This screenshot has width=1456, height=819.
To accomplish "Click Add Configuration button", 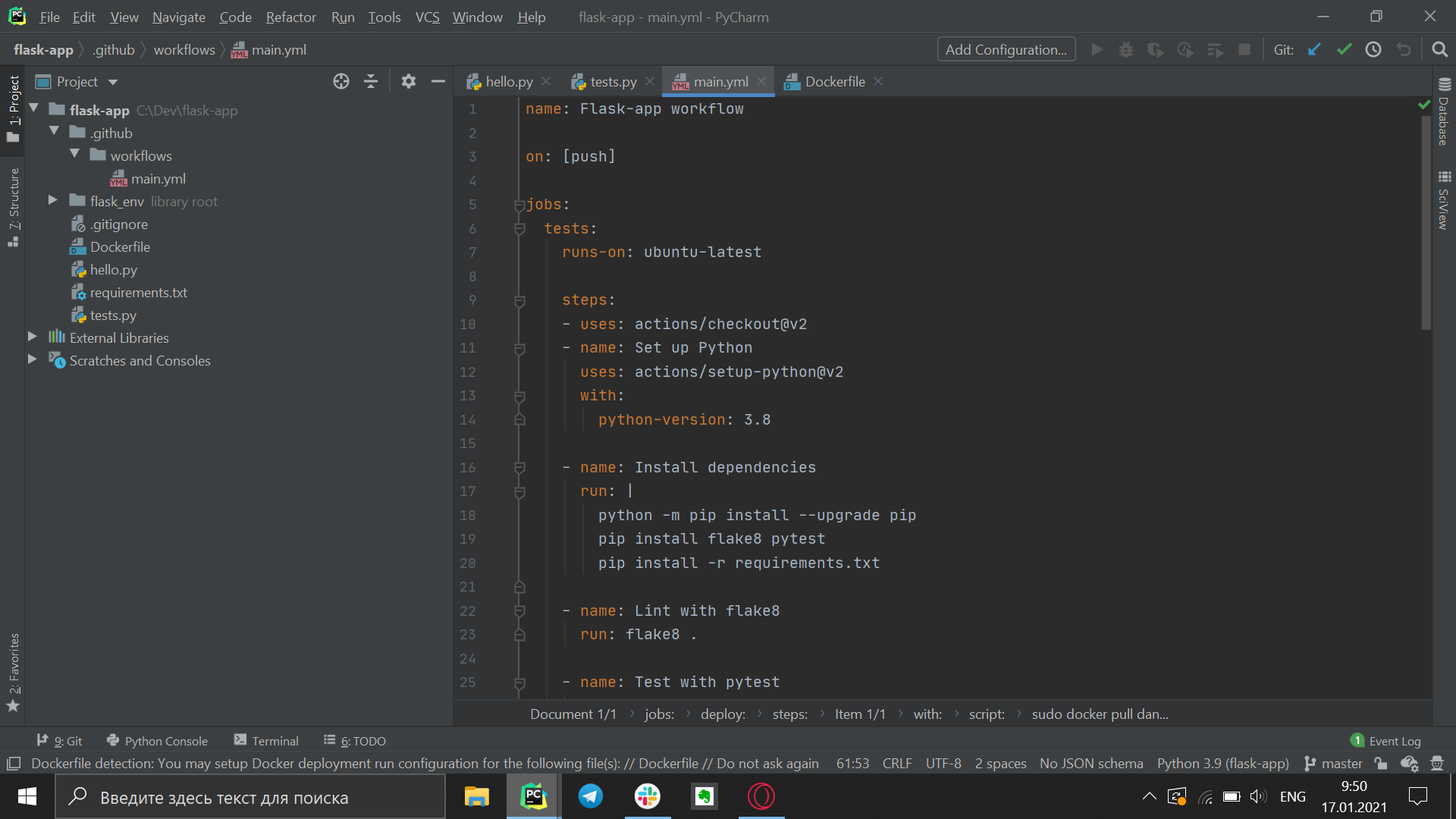I will coord(1006,50).
